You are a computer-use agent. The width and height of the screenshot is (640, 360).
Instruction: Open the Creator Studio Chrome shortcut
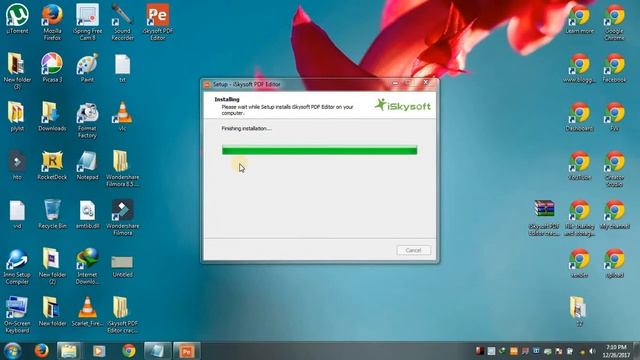point(614,169)
